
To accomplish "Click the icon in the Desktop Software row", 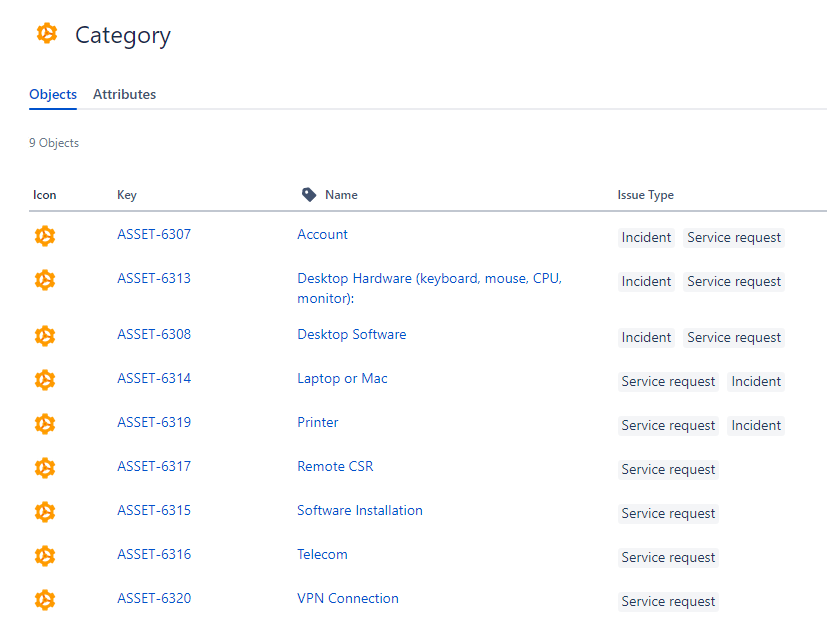I will click(44, 336).
